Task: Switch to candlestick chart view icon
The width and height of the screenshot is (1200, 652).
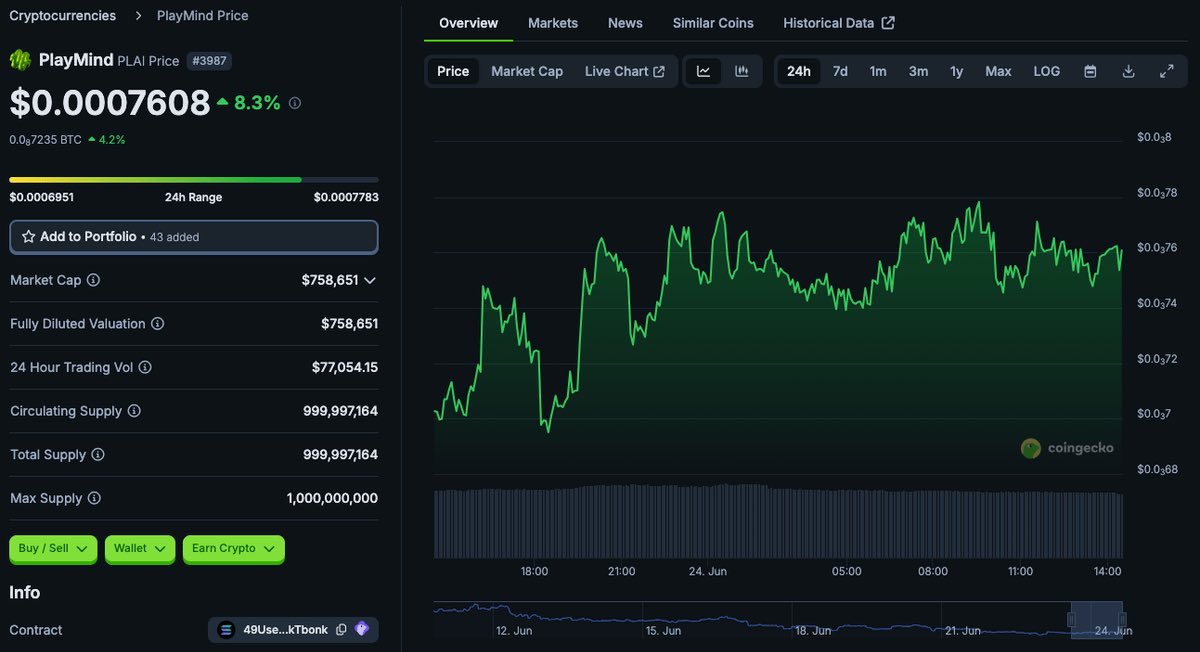Action: [742, 71]
